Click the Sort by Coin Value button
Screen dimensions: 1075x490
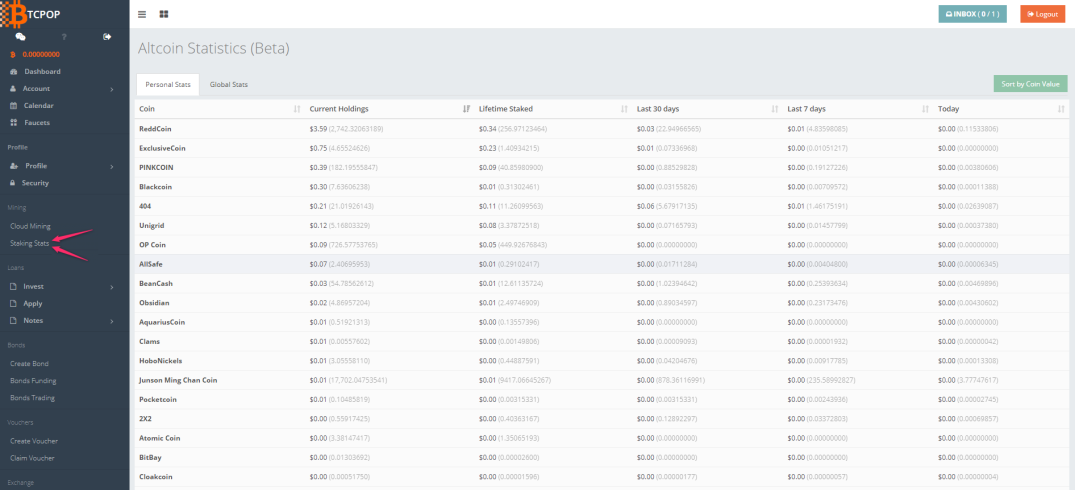coord(1030,84)
